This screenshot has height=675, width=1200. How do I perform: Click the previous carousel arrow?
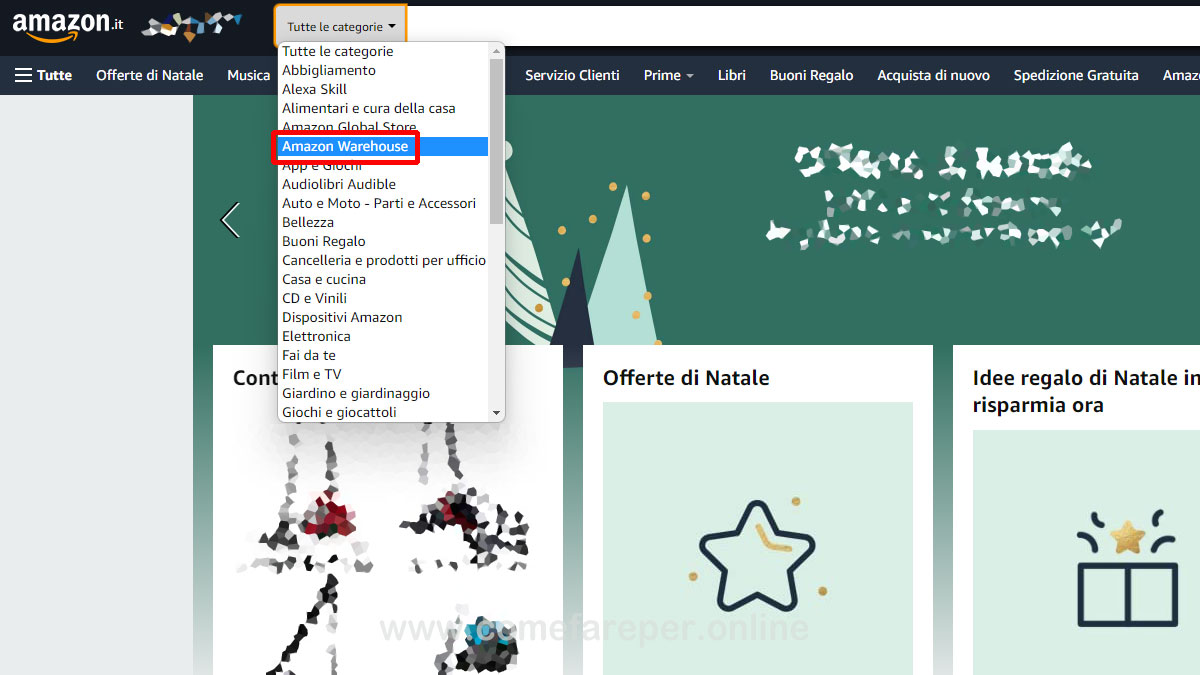tap(230, 220)
